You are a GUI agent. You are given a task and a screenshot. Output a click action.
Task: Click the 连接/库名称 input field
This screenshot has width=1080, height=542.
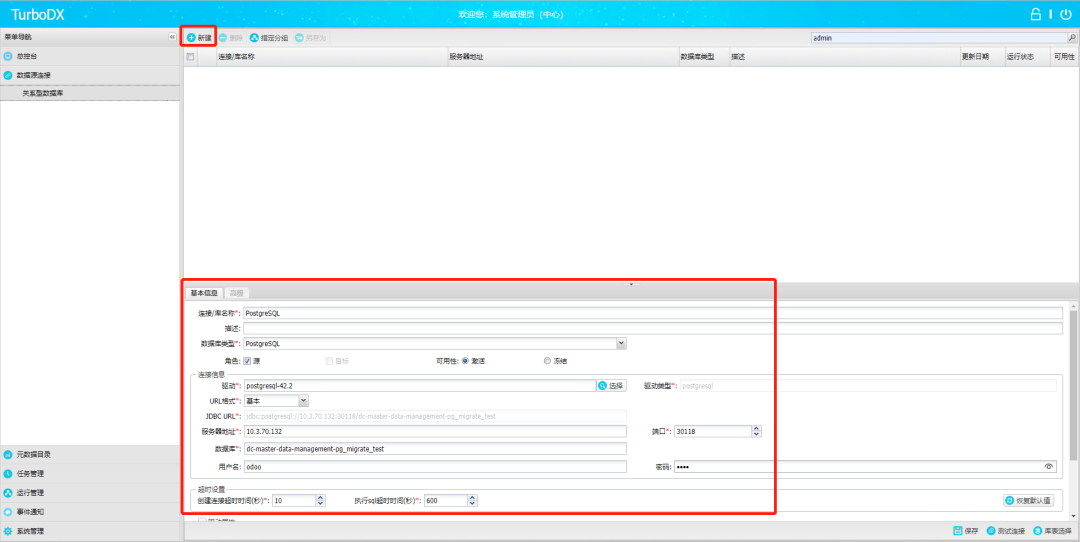653,313
